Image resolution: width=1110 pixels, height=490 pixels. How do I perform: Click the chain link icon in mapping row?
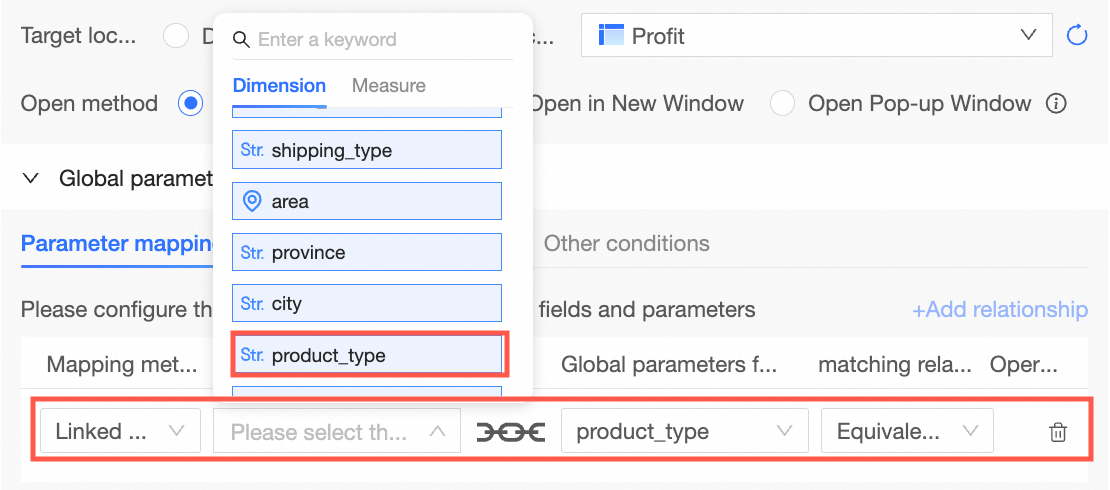(510, 432)
